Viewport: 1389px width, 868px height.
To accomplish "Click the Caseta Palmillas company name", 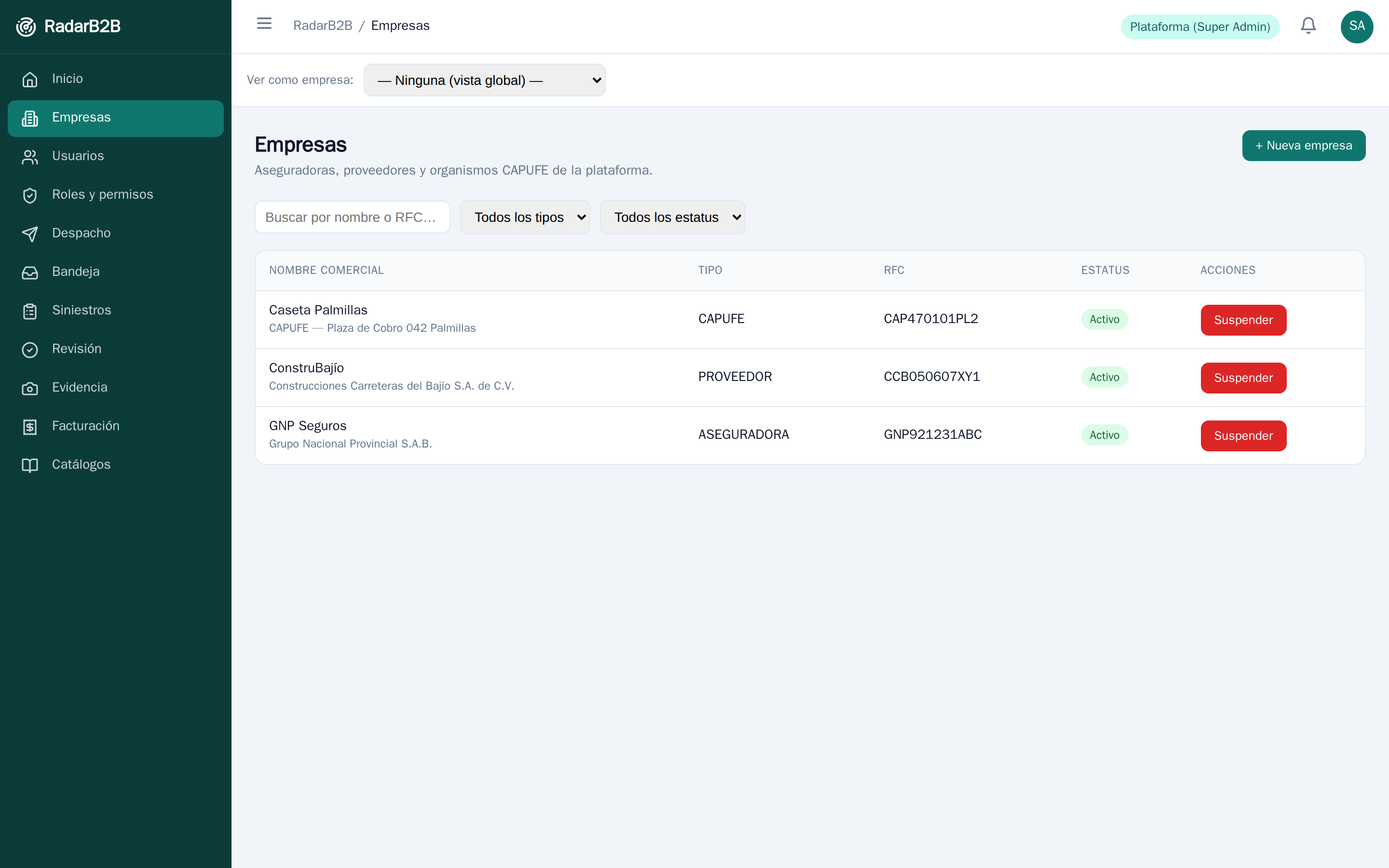I will click(318, 310).
